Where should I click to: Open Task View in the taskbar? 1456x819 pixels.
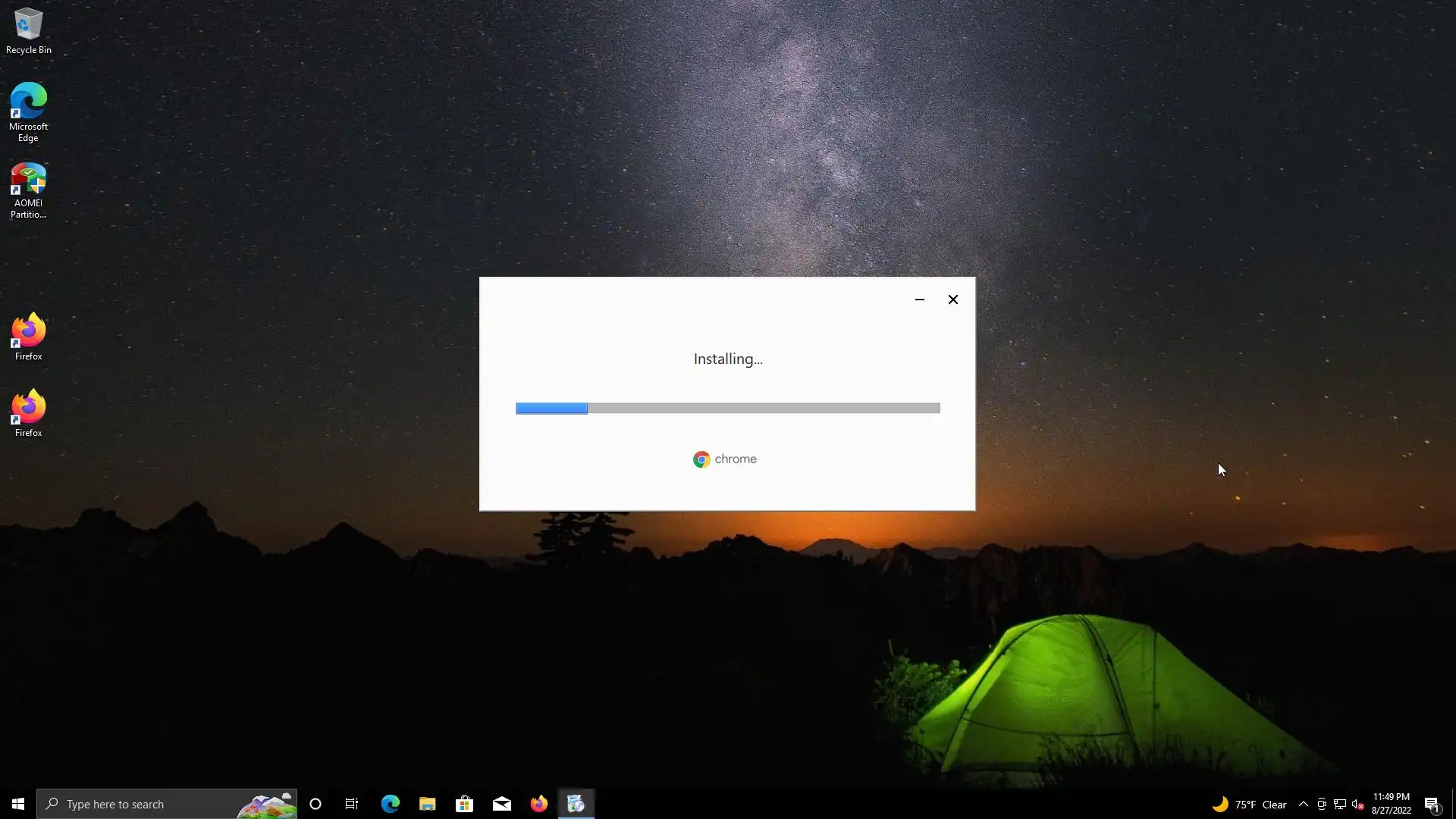click(x=352, y=804)
